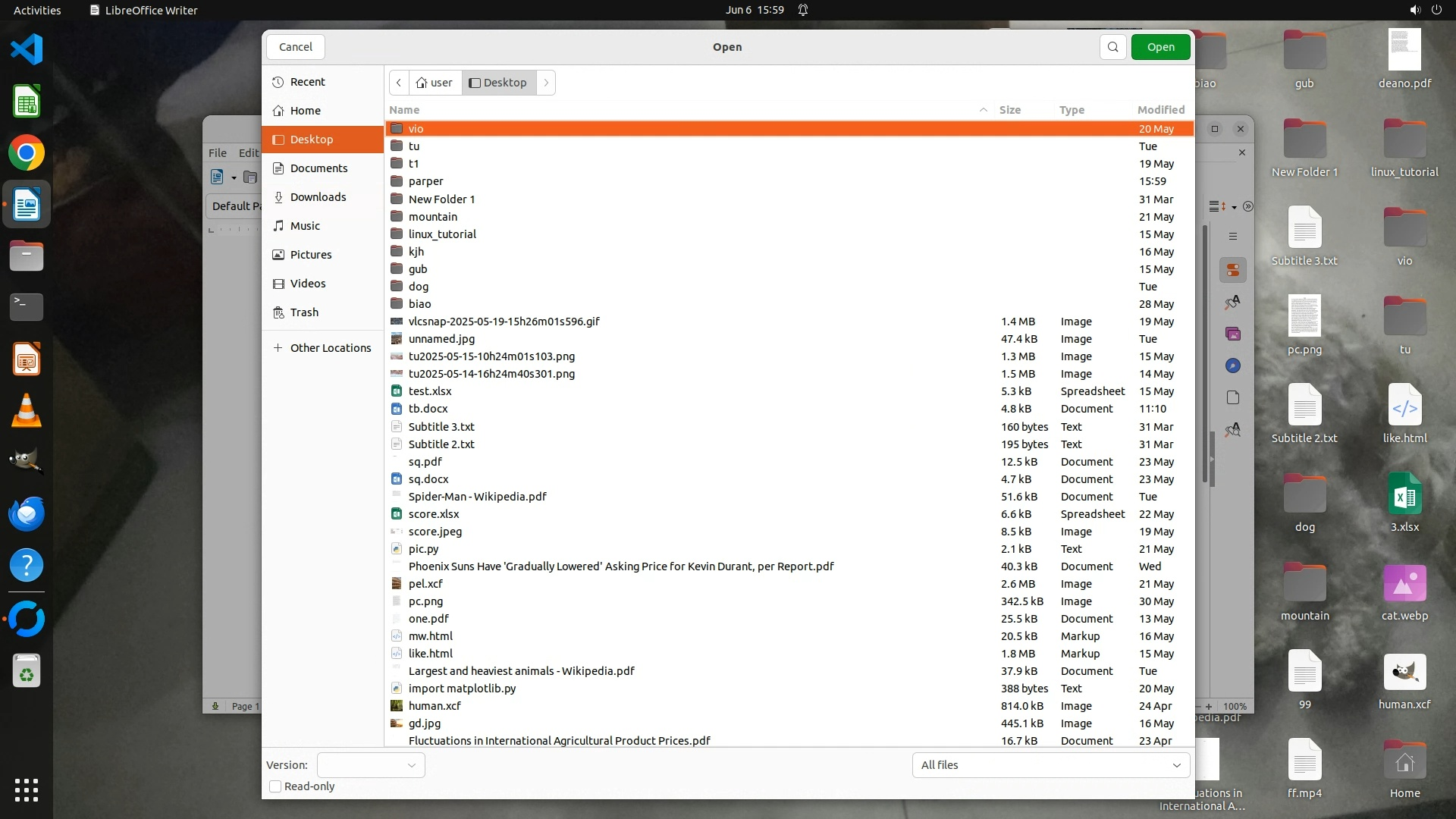Screen dimensions: 1456x819
Task: Open the All files filter dropdown
Action: (x=1050, y=765)
